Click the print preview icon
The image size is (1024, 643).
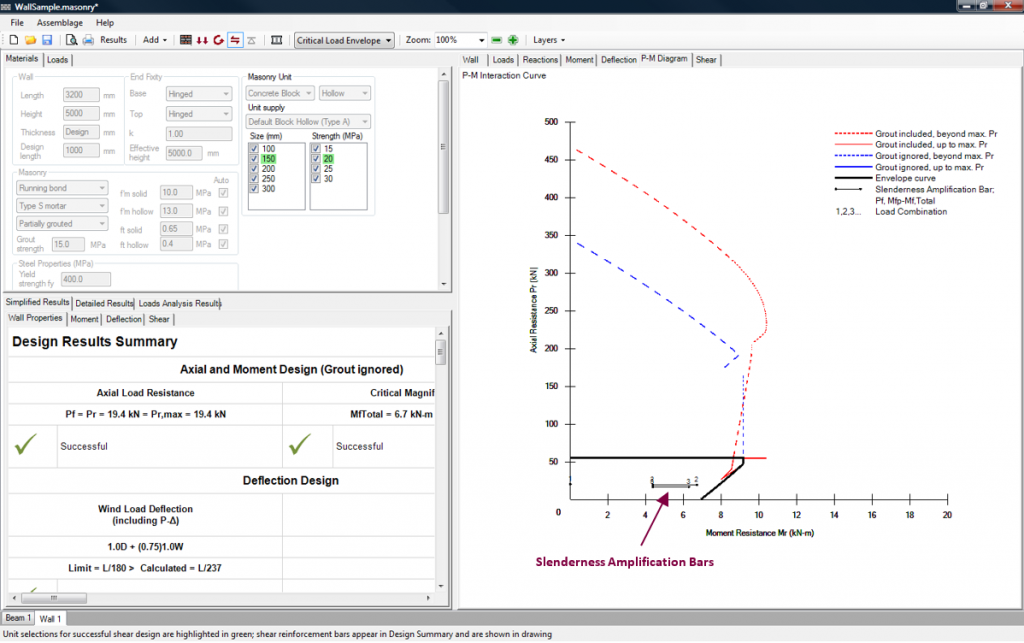pyautogui.click(x=72, y=40)
